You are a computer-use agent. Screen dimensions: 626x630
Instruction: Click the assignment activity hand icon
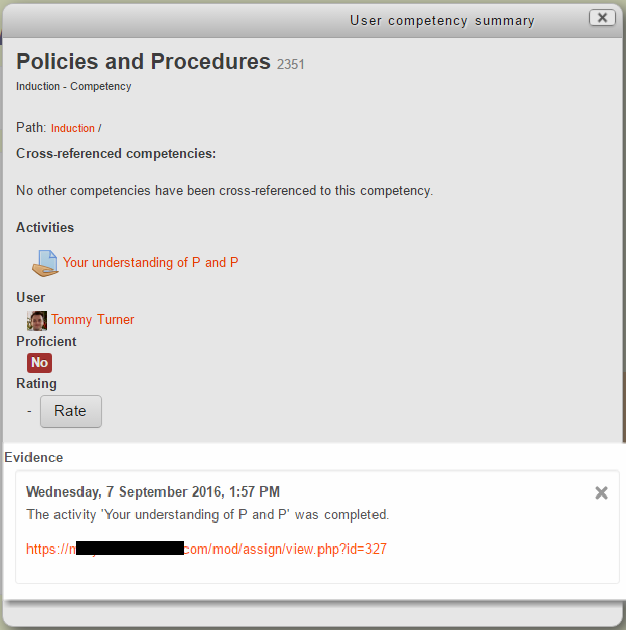[x=45, y=263]
